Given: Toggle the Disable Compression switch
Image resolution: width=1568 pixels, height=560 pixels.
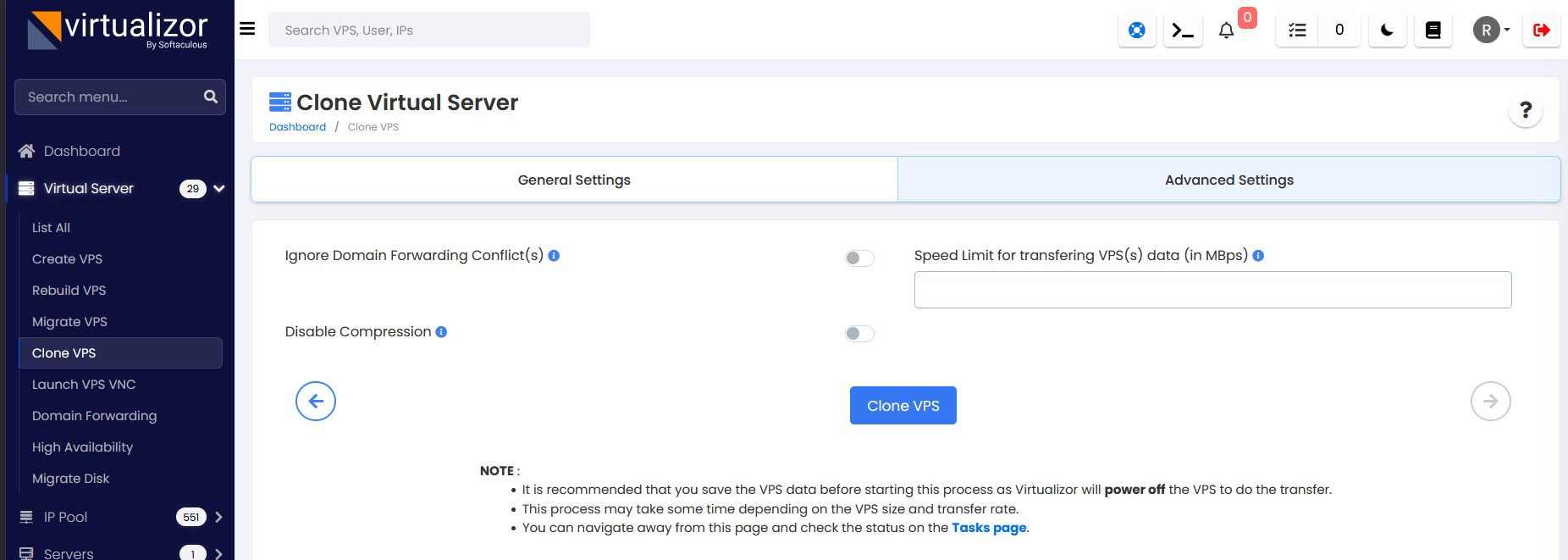Looking at the screenshot, I should click(859, 334).
